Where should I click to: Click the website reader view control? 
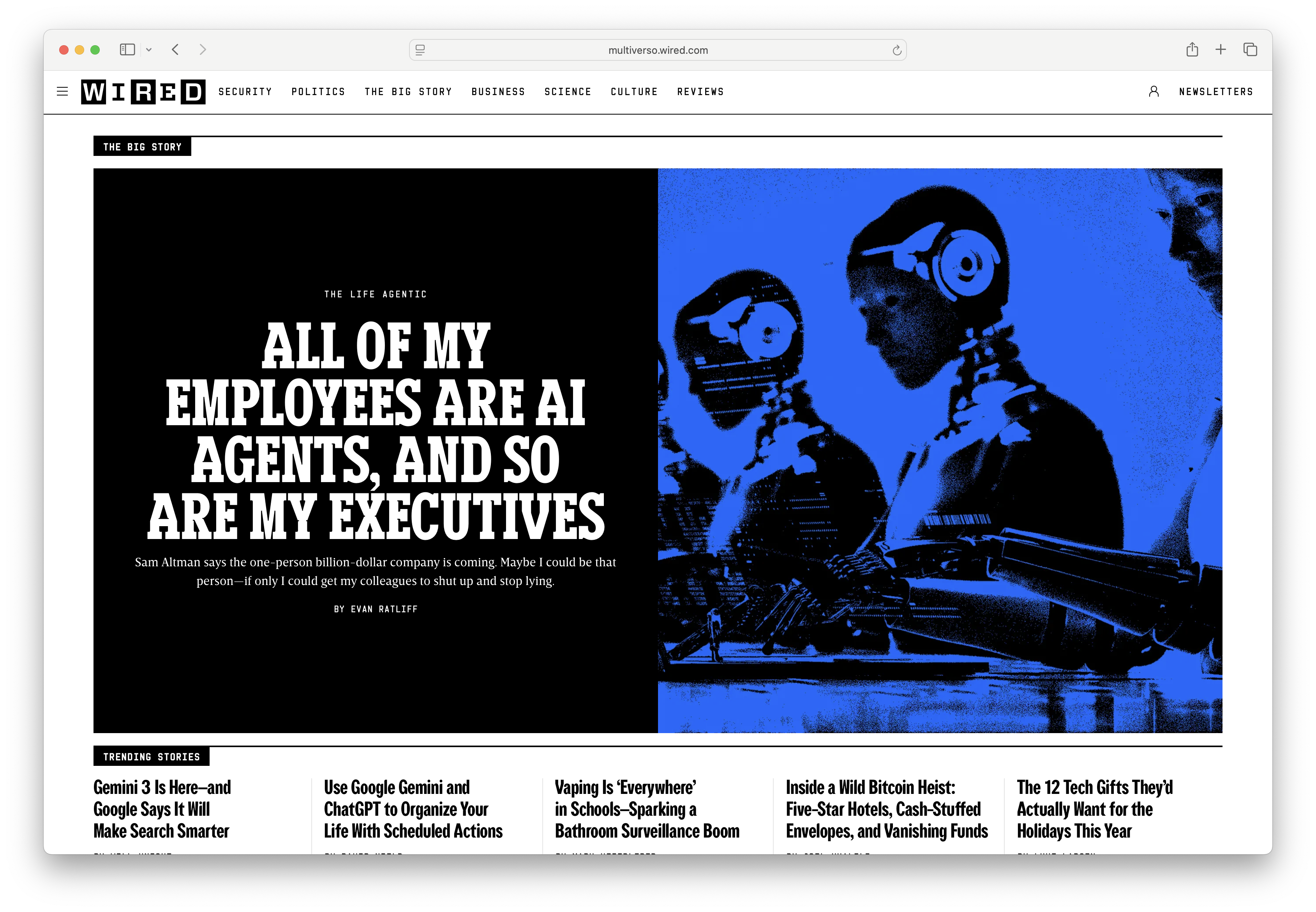coord(420,50)
